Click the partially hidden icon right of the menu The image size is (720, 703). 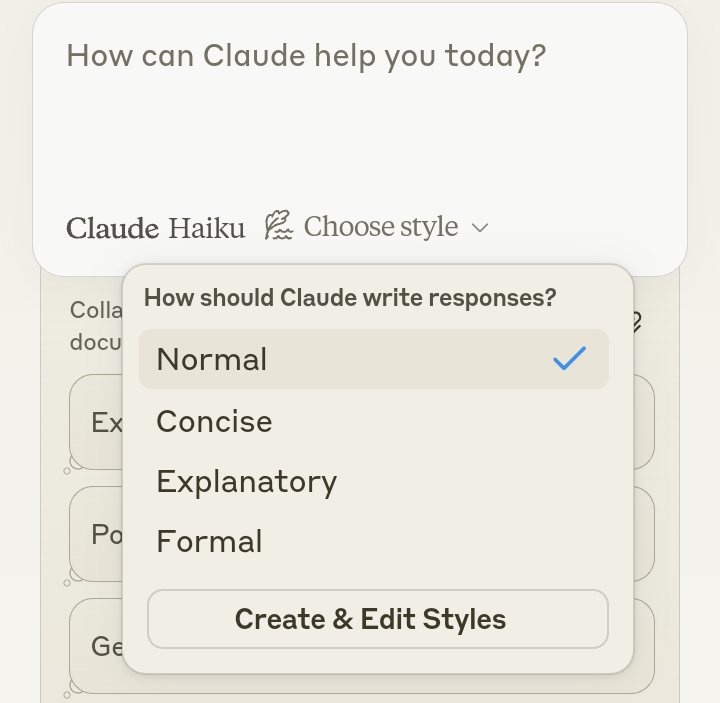[x=635, y=323]
